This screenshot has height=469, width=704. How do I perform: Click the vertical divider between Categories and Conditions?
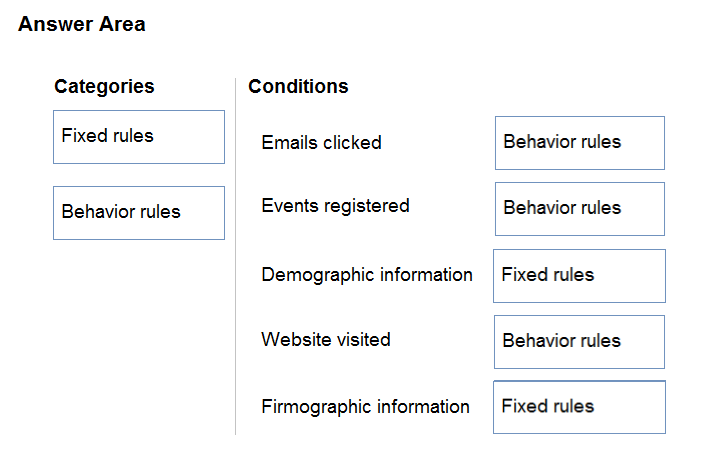click(235, 256)
